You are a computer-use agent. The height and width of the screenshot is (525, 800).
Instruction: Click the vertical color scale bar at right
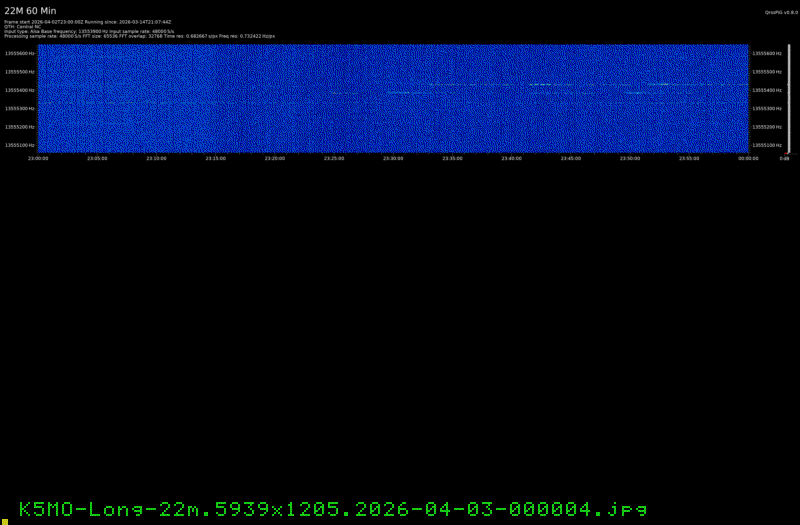tap(789, 98)
